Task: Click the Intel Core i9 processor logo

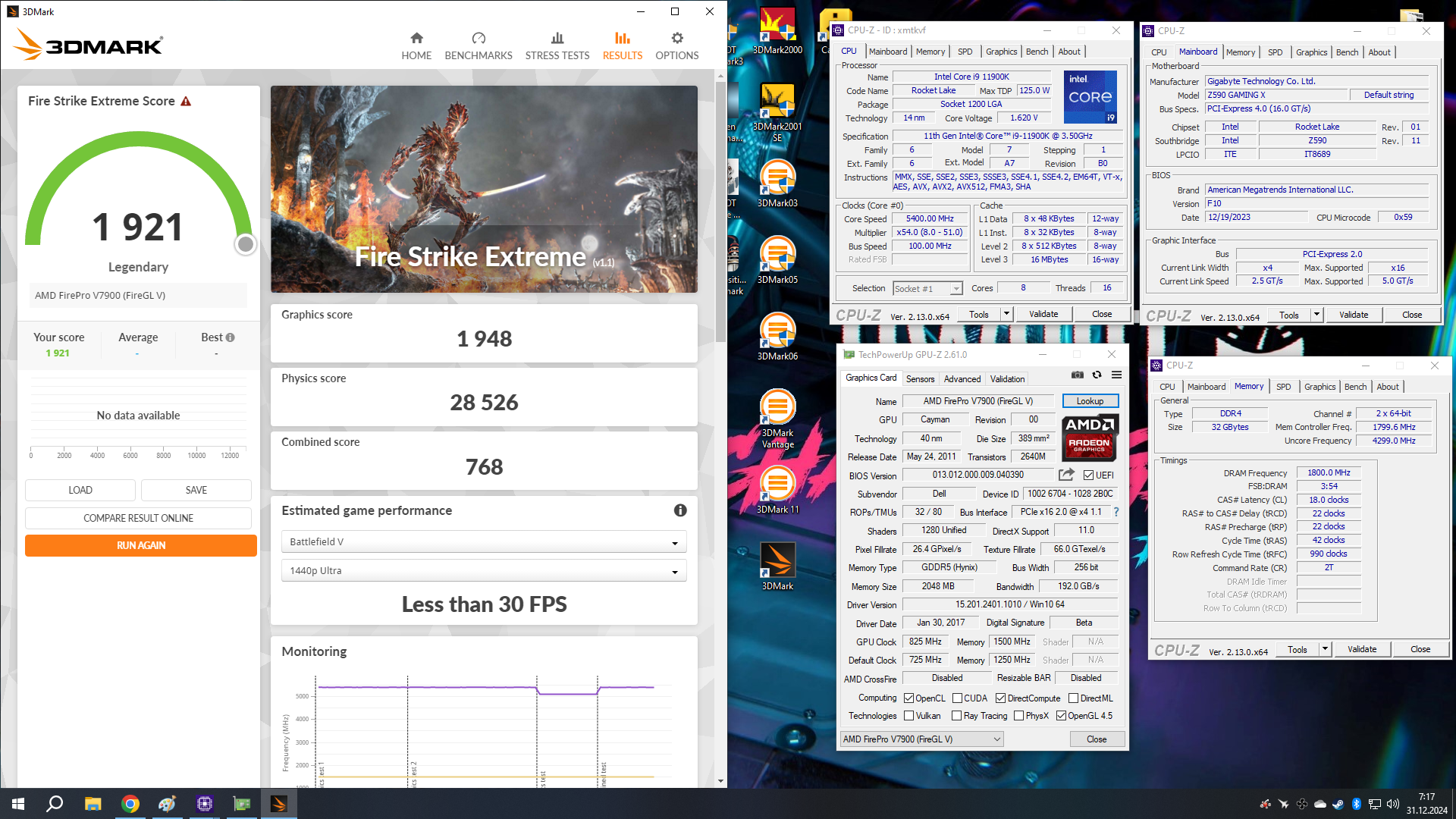Action: coord(1090,97)
